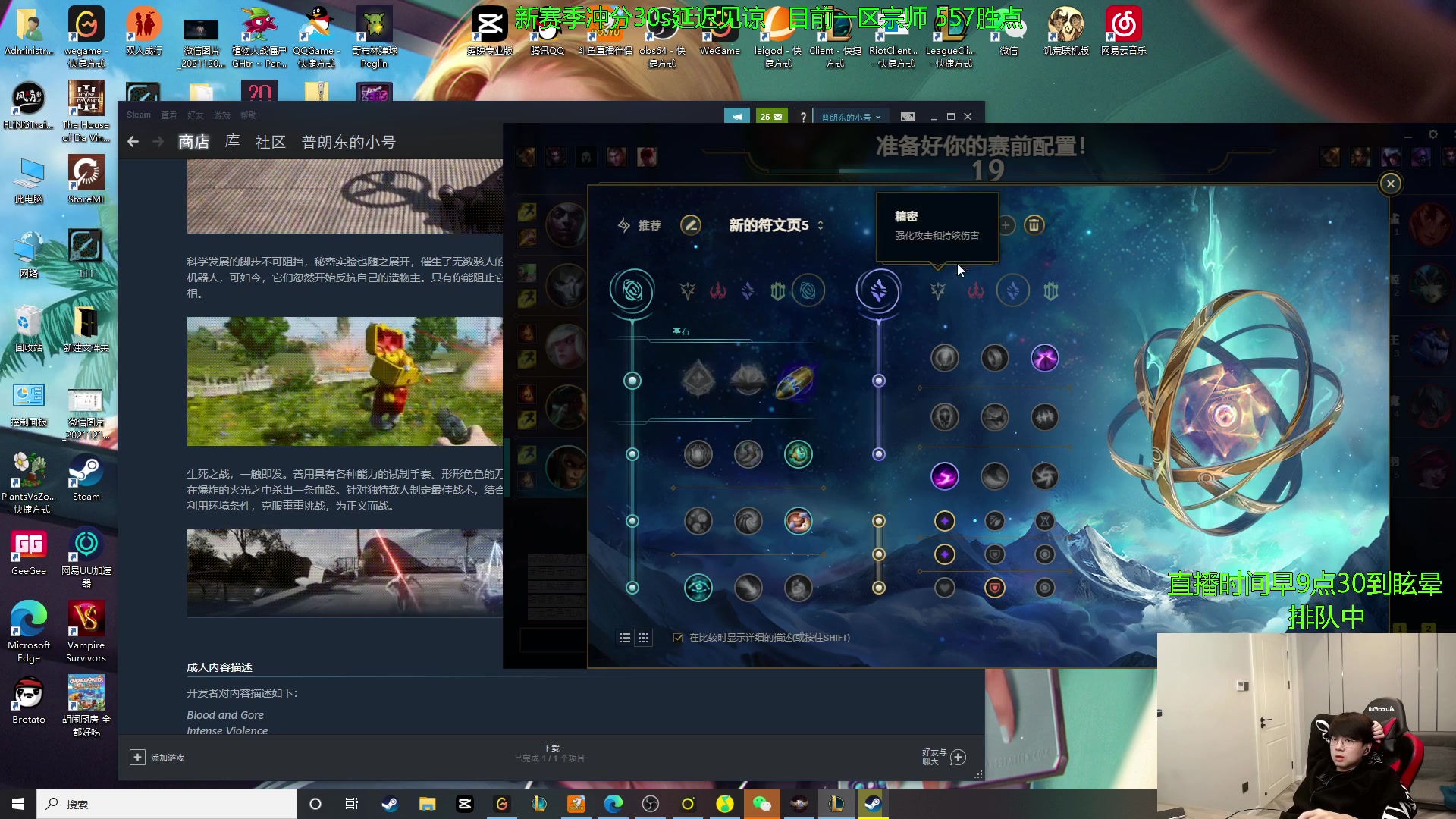The width and height of the screenshot is (1456, 819).
Task: Select the red Domination primary rune path
Action: coord(717,290)
